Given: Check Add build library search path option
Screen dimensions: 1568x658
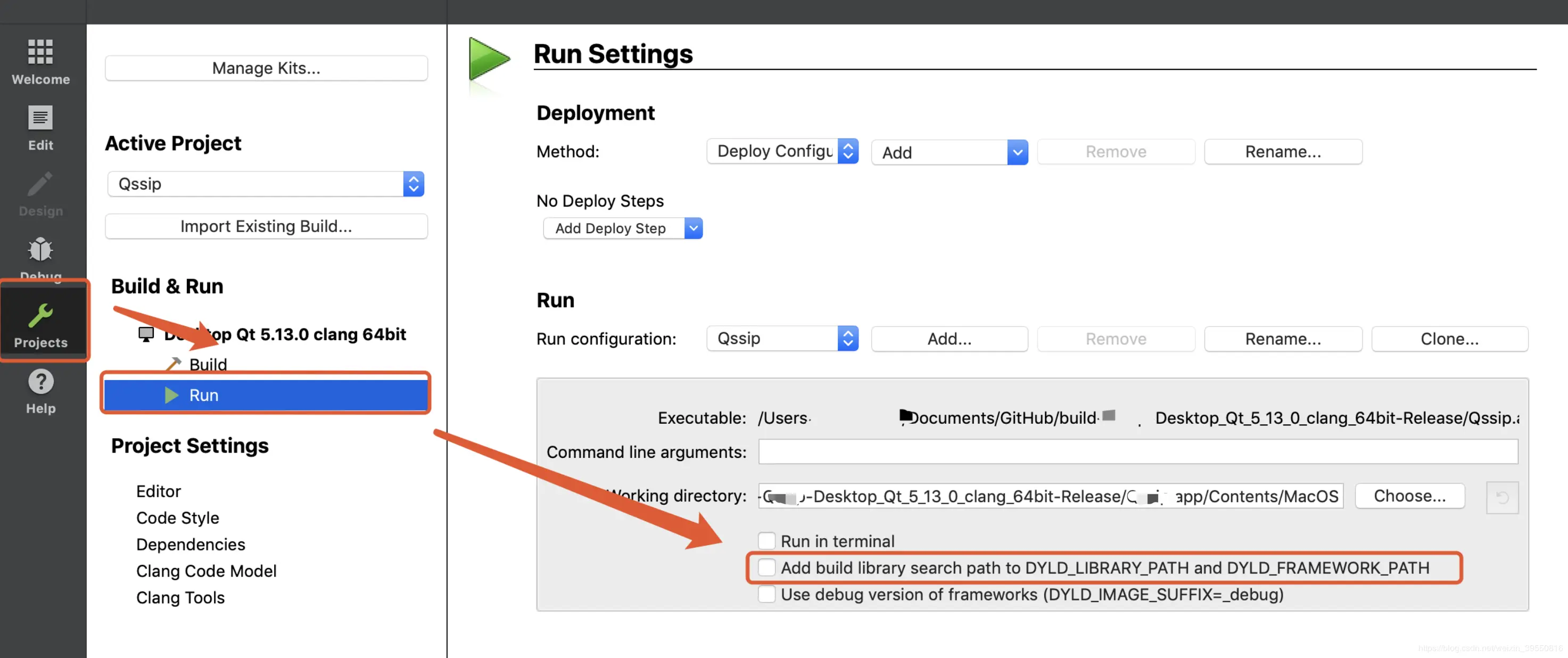Looking at the screenshot, I should [x=766, y=567].
